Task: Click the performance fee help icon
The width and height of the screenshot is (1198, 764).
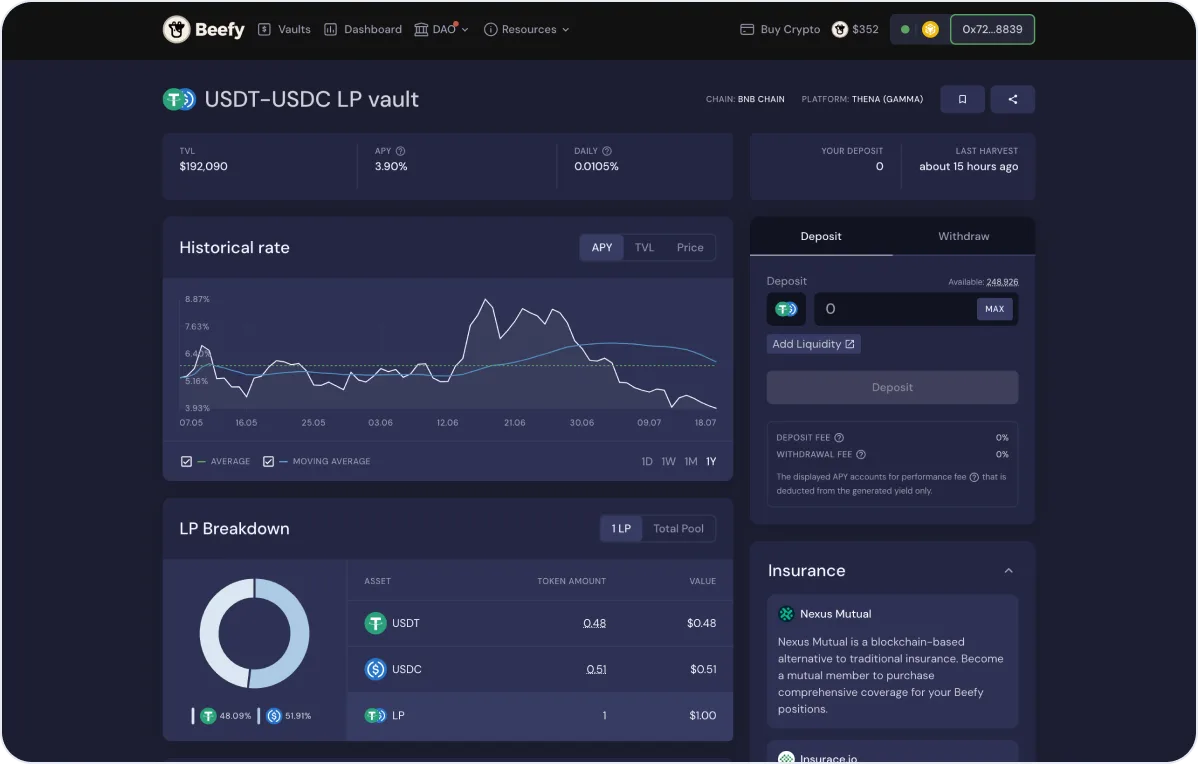Action: [x=974, y=478]
